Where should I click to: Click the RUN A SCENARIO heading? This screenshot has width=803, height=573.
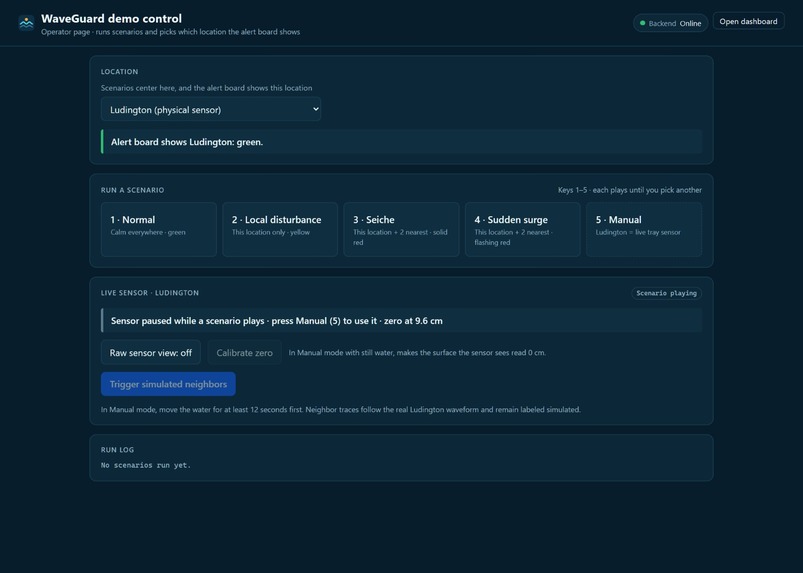[x=133, y=190]
